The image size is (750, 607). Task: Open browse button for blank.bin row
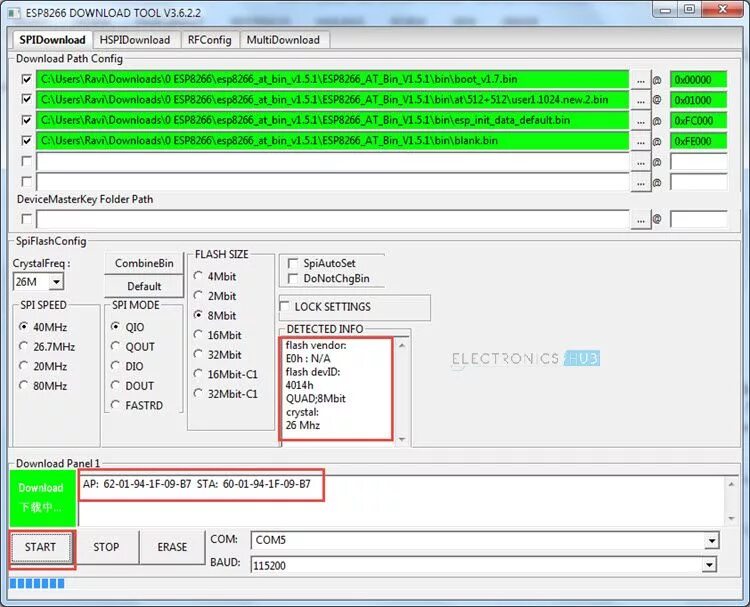[640, 142]
